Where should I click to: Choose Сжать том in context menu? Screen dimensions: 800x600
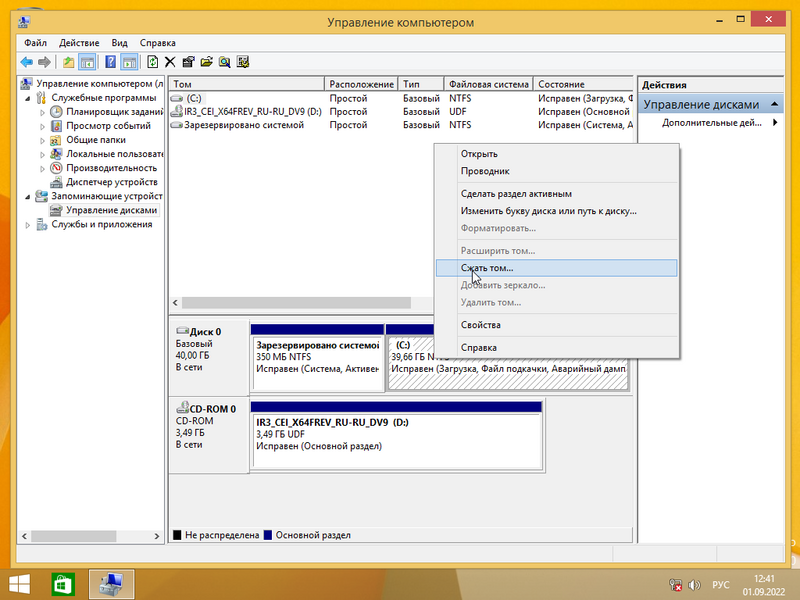pyautogui.click(x=557, y=268)
